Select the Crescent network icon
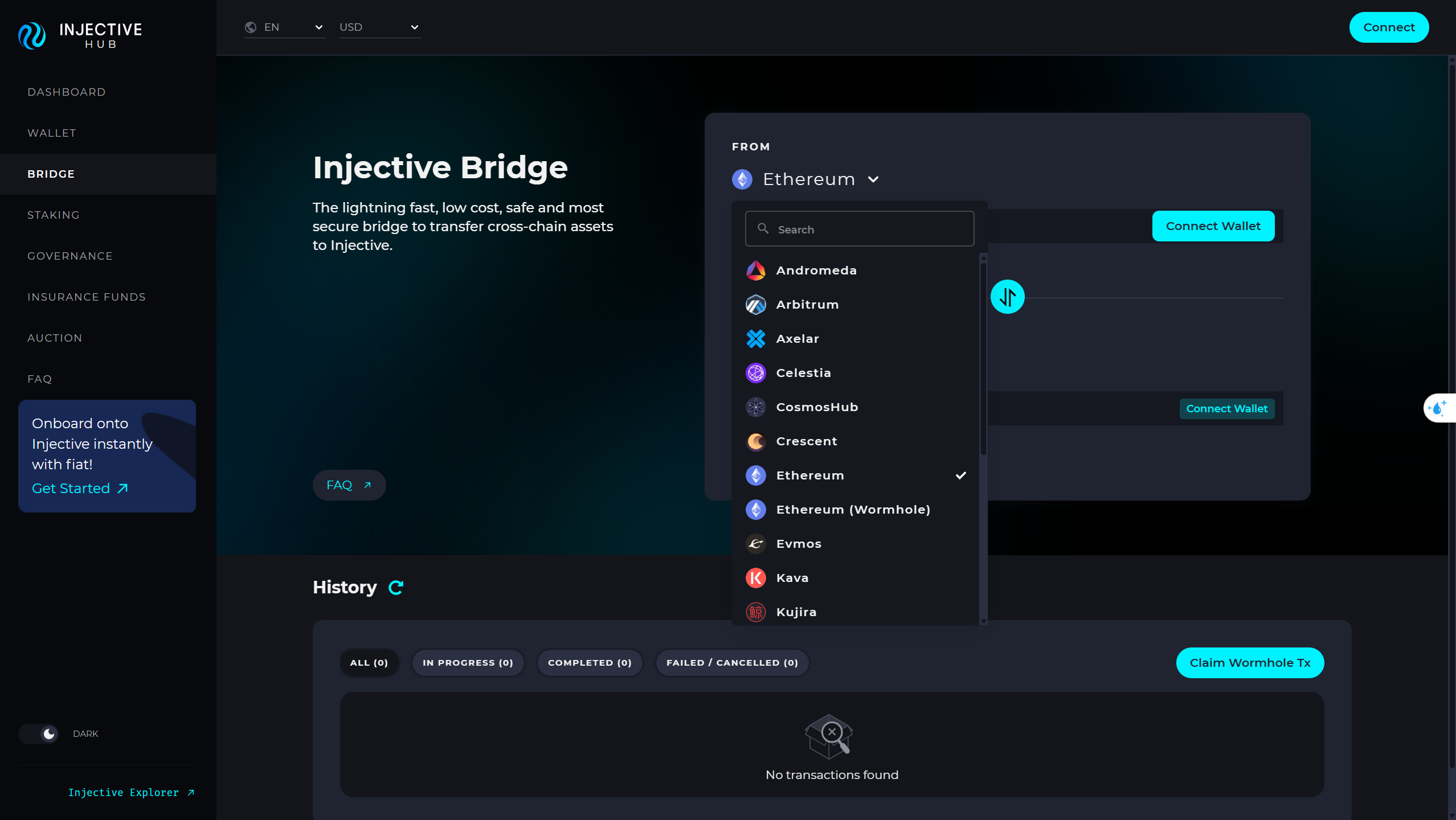The height and width of the screenshot is (820, 1456). click(x=756, y=441)
